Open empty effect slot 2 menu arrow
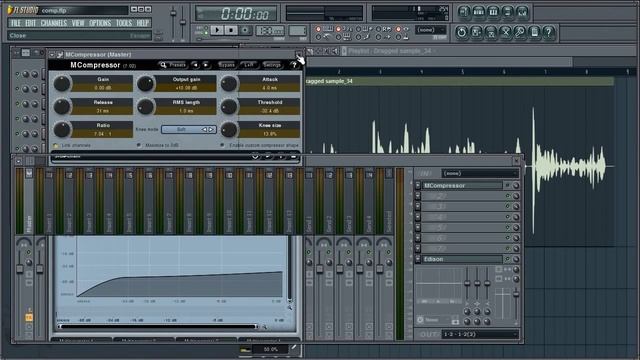Screen dimensions: 640x360 click(x=418, y=196)
